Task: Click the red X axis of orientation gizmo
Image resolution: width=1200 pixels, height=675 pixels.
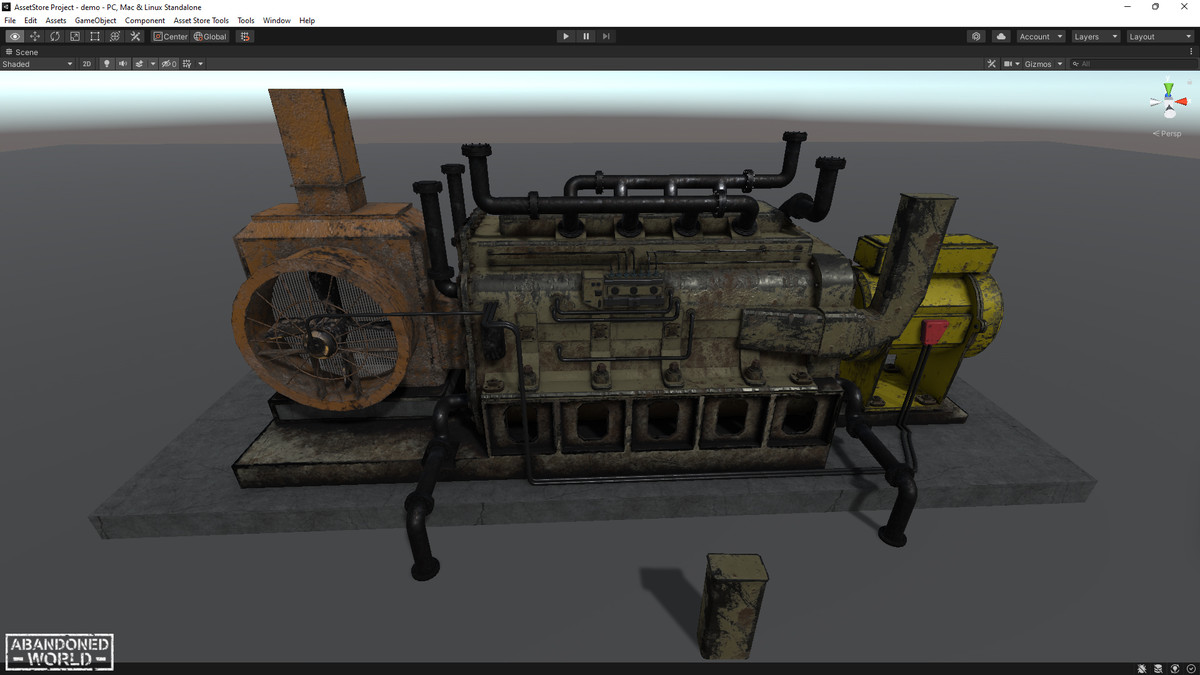Action: click(1181, 101)
